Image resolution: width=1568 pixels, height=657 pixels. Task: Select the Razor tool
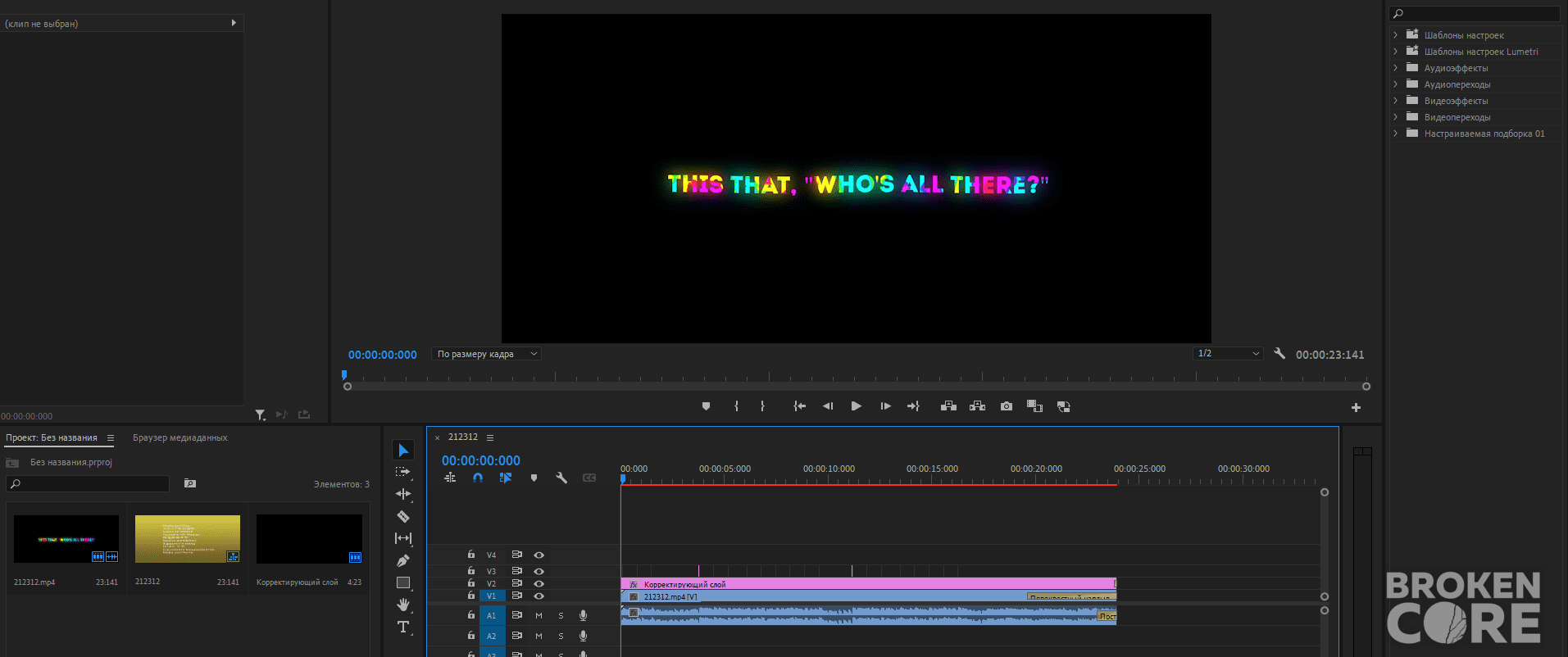(402, 516)
